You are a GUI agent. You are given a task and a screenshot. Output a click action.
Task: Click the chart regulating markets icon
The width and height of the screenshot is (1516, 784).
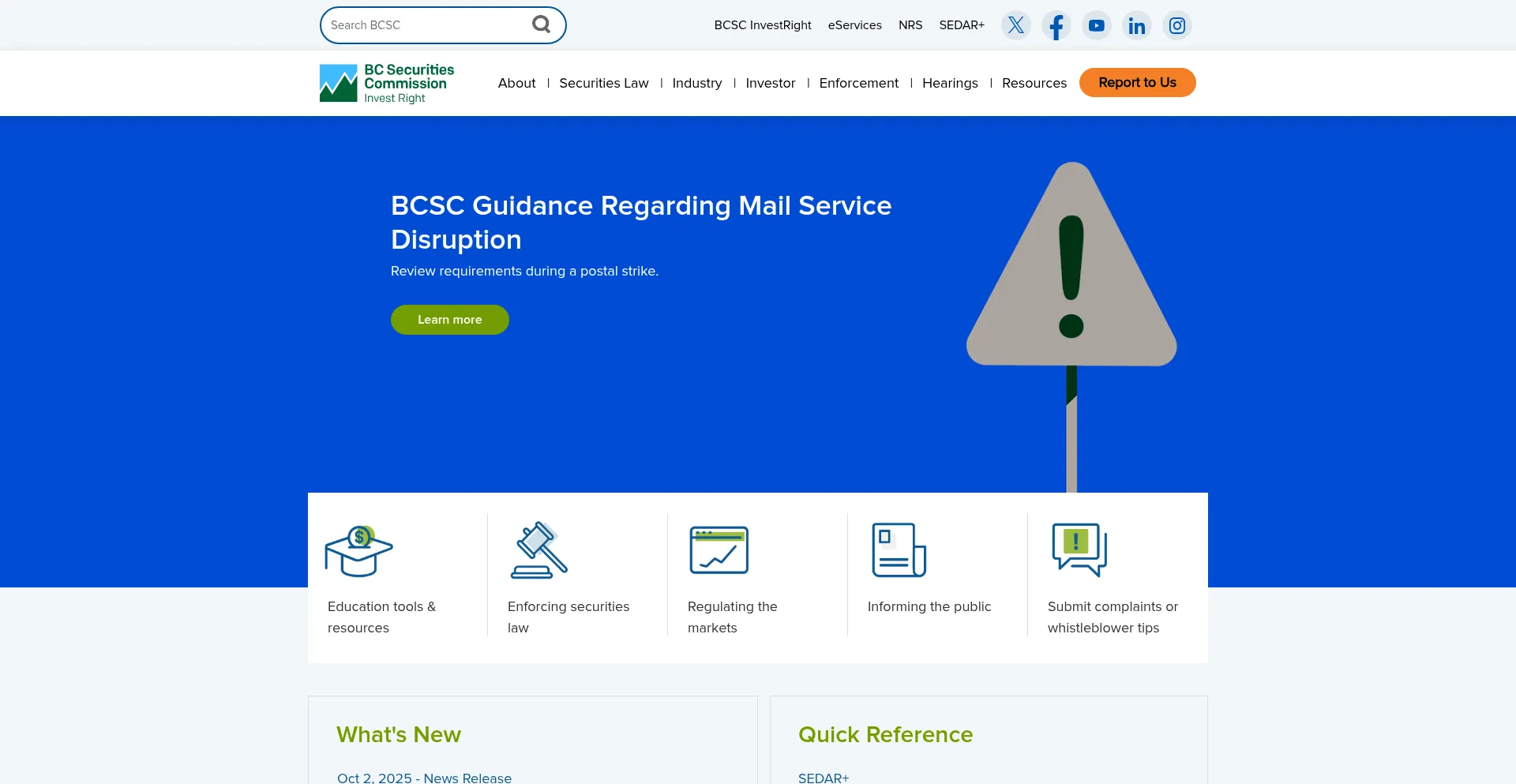coord(719,550)
